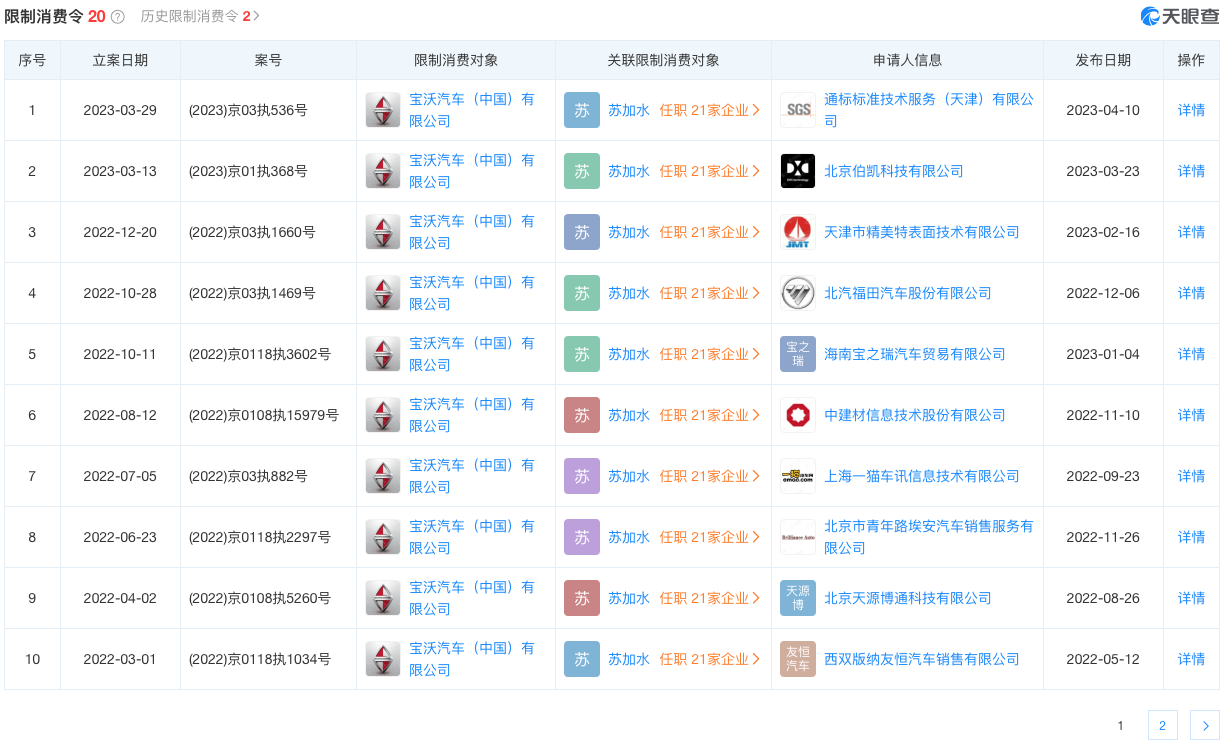1227x746 pixels.
Task: Open 上海一猫车讯信息技术有限公司 link
Action: pyautogui.click(x=922, y=476)
